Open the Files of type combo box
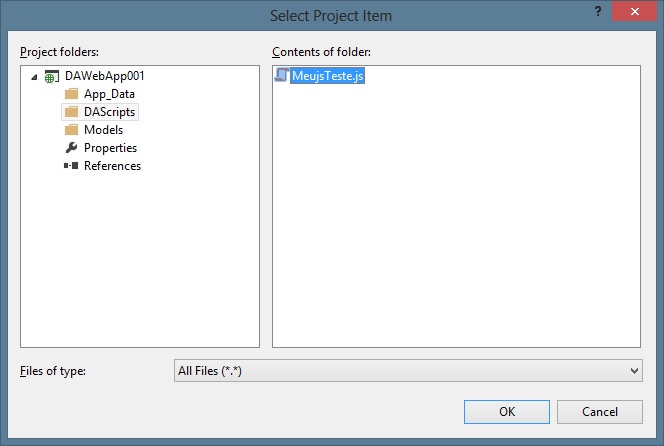The width and height of the screenshot is (664, 446). (400, 371)
